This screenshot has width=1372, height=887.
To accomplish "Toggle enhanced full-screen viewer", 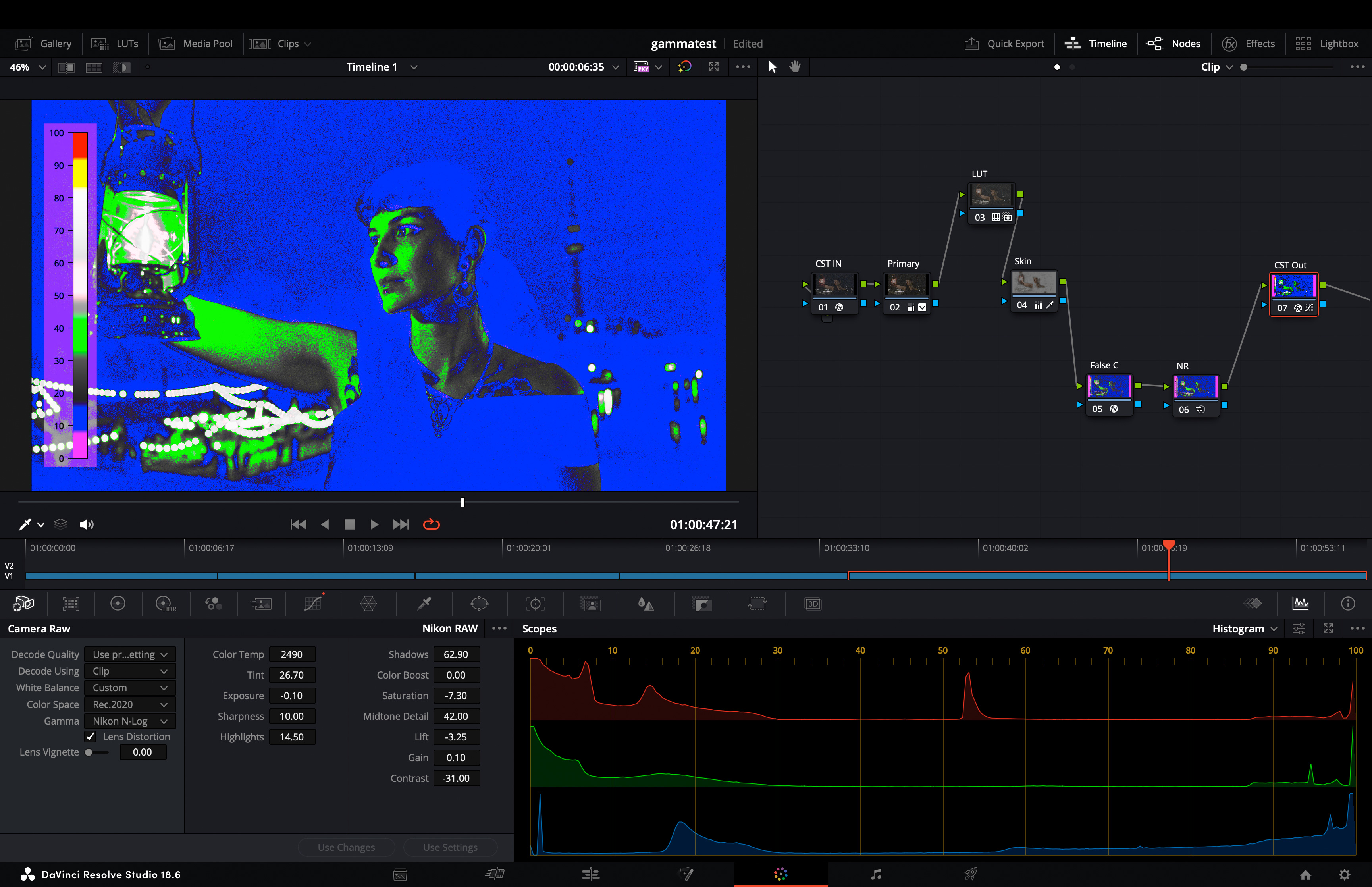I will (714, 67).
